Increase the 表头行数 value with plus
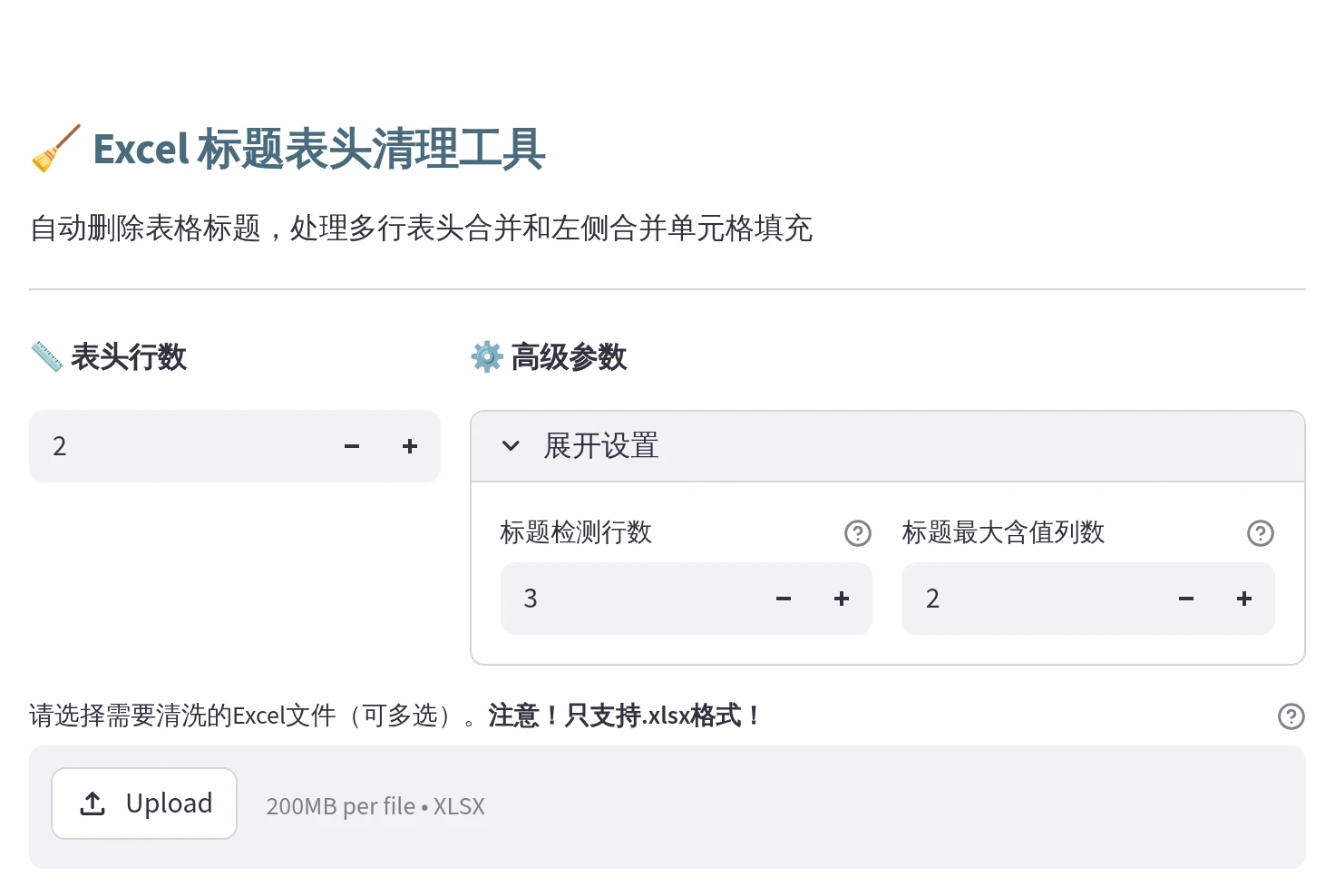Image resolution: width=1335 pixels, height=896 pixels. (410, 446)
